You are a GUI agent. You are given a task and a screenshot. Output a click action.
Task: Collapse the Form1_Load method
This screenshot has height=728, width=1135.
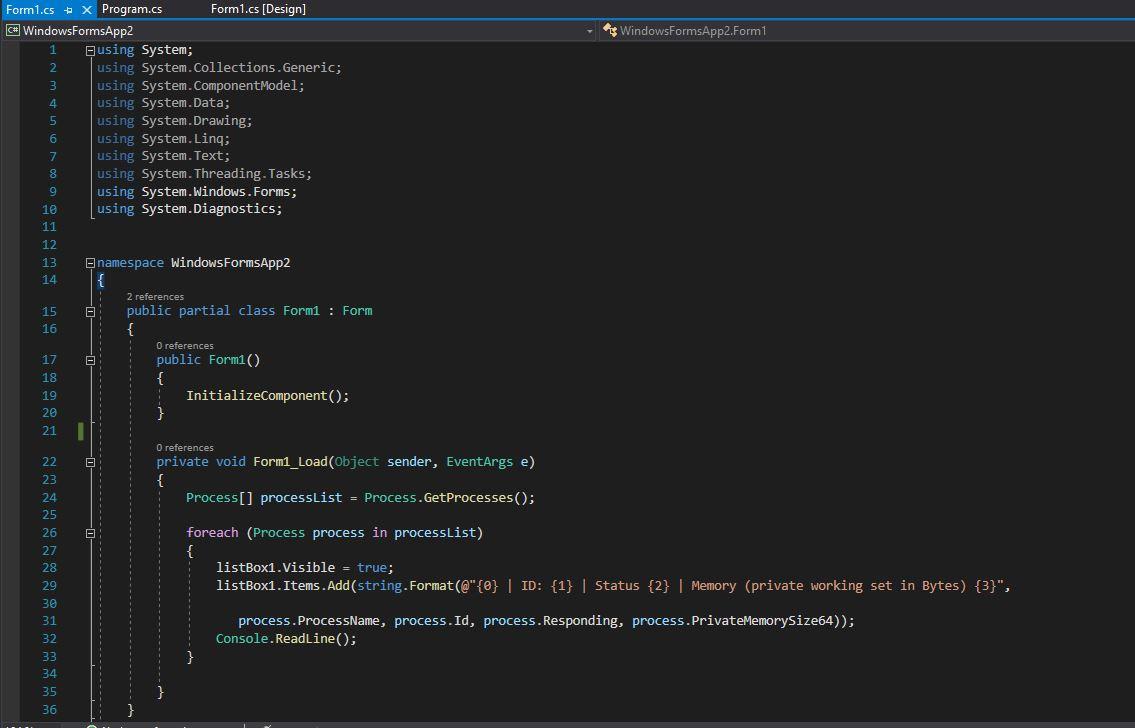[89, 461]
